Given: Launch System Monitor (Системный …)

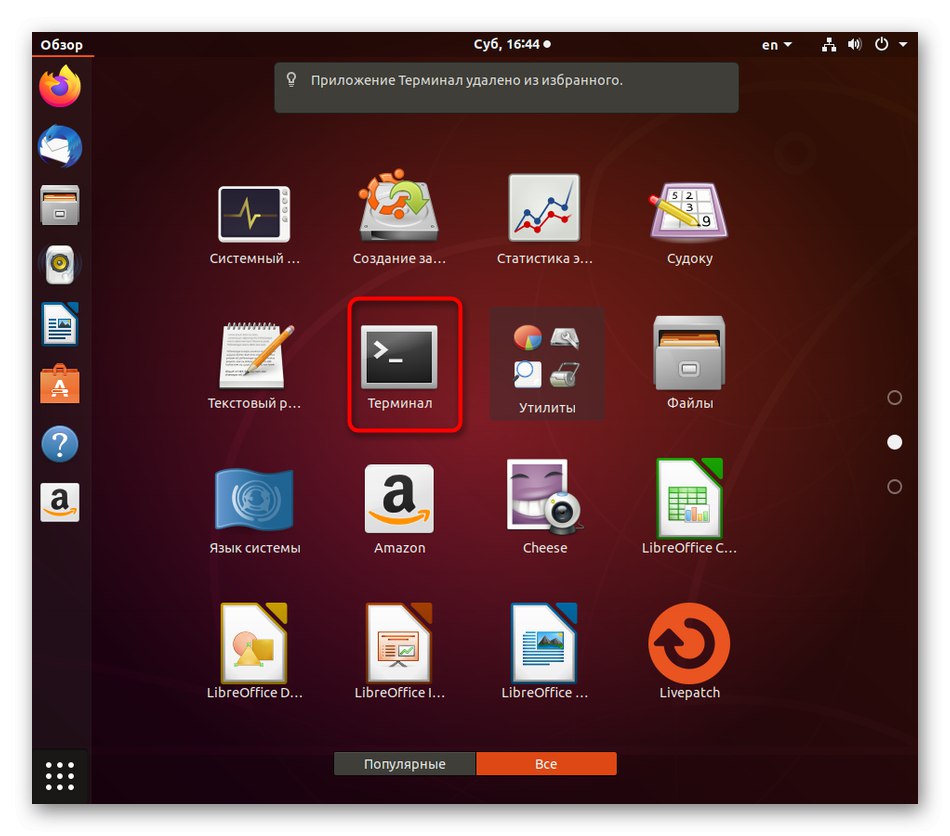Looking at the screenshot, I should tap(254, 224).
